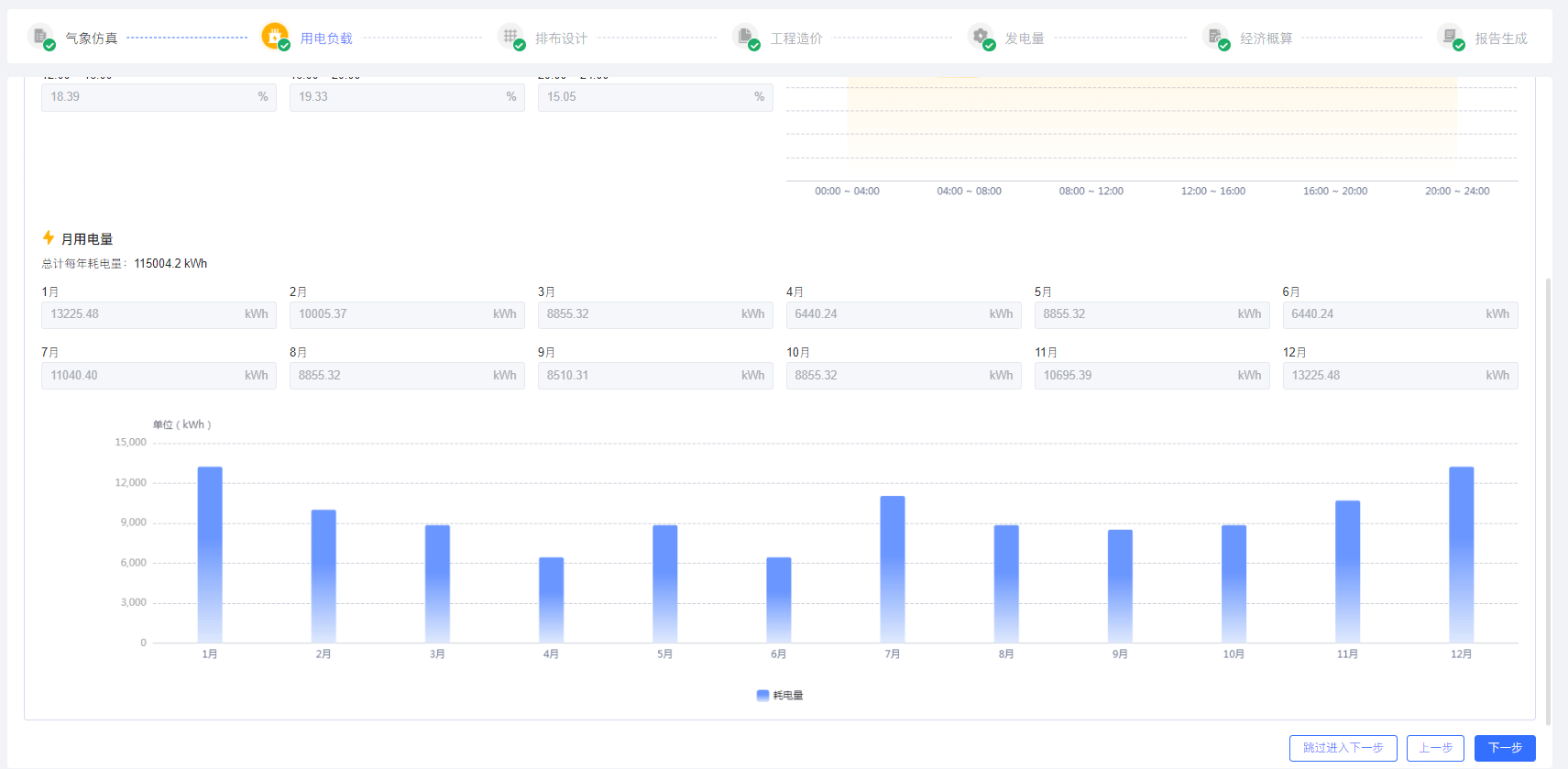Click the 10月 bar in chart
1568x769 pixels.
pyautogui.click(x=1234, y=584)
